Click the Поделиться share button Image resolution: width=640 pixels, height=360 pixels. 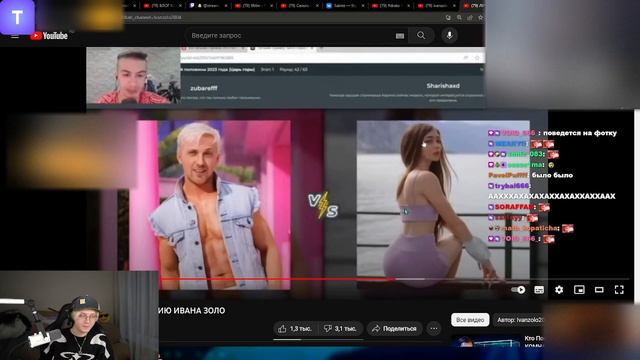tap(394, 329)
